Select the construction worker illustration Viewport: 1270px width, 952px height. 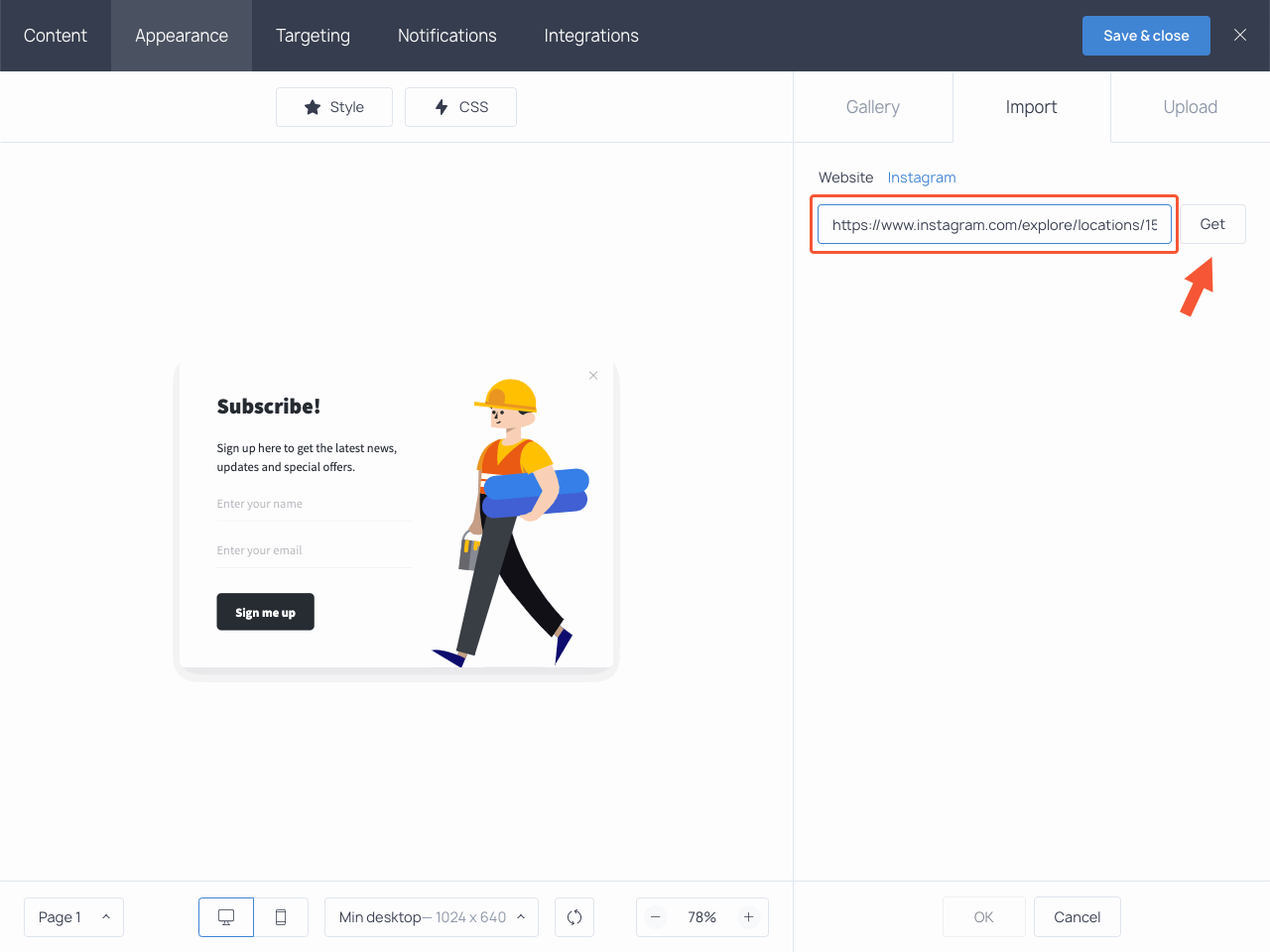coord(512,521)
